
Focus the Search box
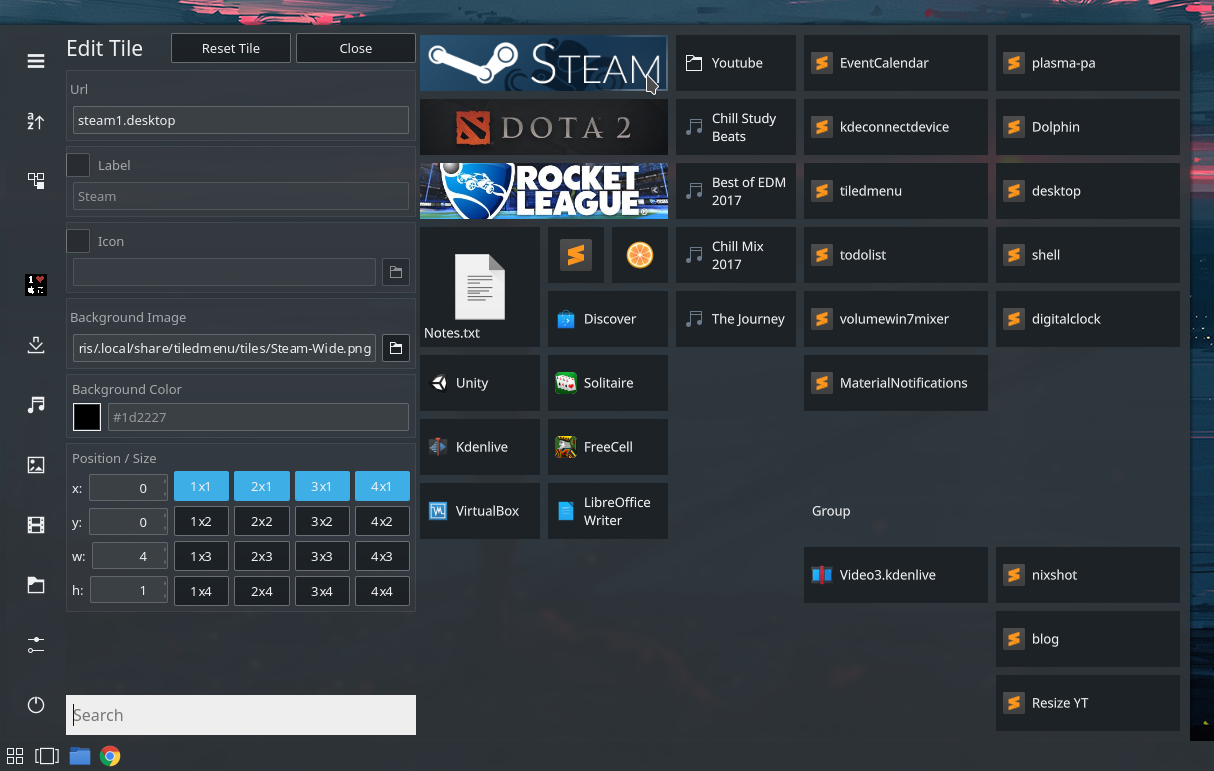(241, 715)
